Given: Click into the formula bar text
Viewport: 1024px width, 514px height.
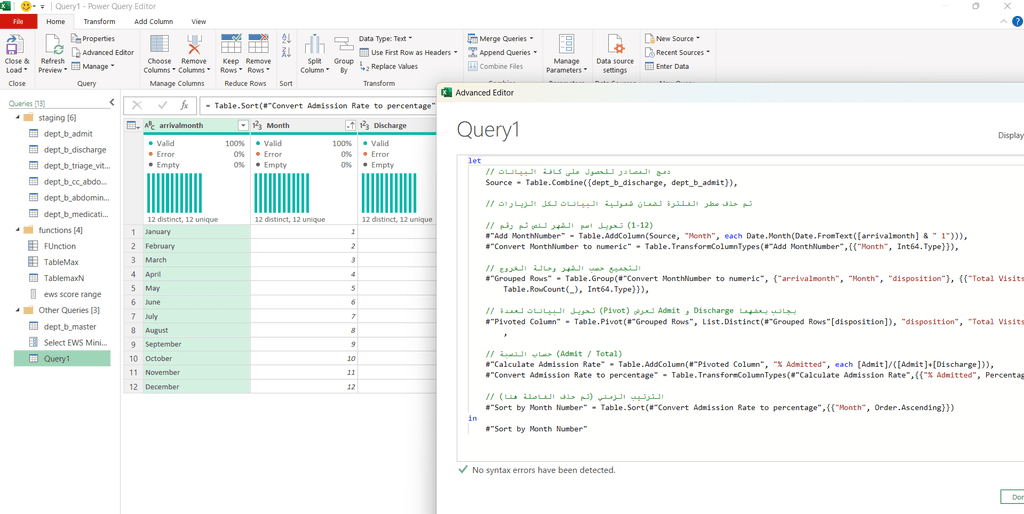Looking at the screenshot, I should pos(318,104).
